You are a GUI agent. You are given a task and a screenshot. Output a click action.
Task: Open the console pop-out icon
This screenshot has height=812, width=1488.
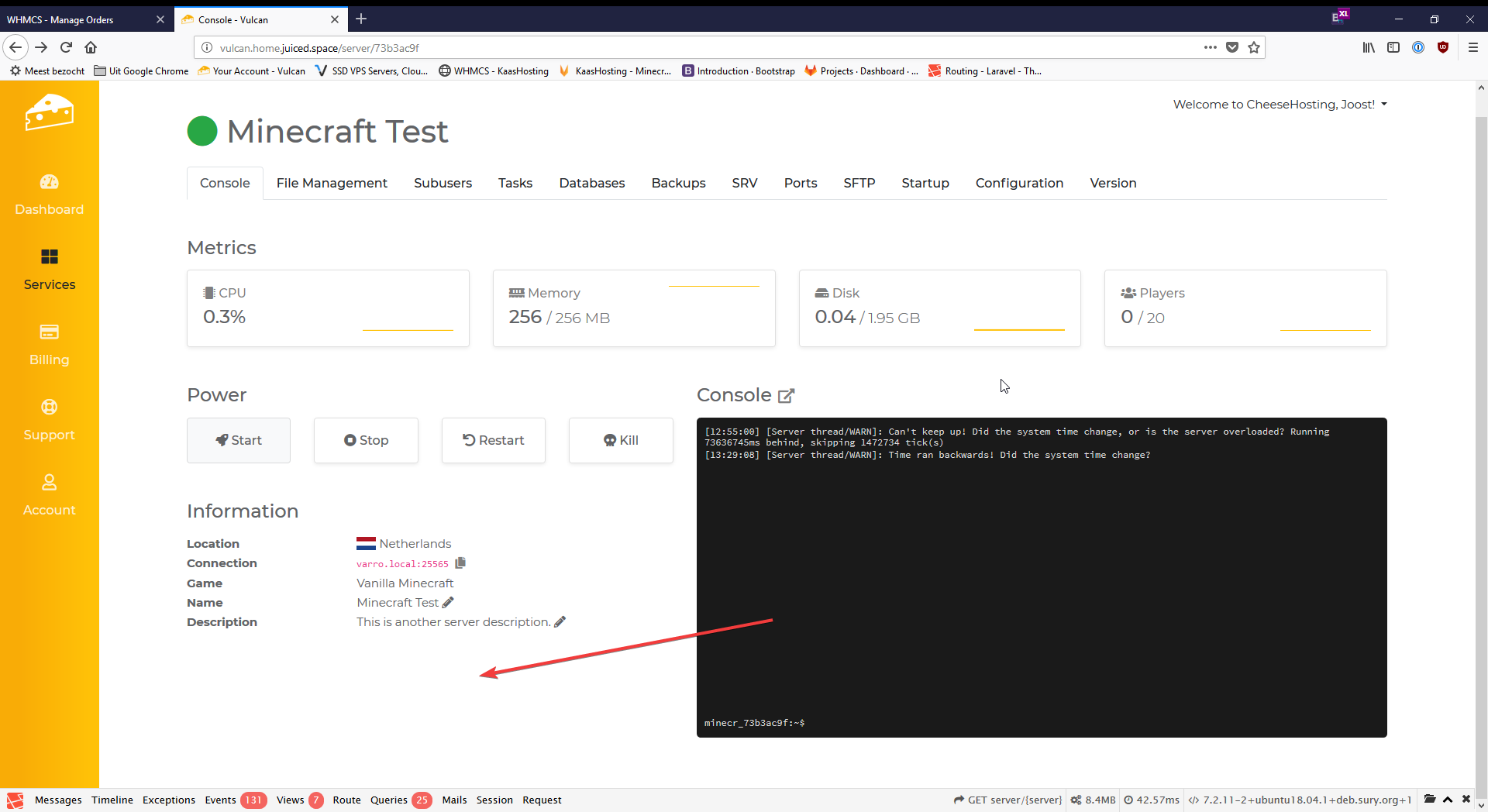pyautogui.click(x=786, y=396)
